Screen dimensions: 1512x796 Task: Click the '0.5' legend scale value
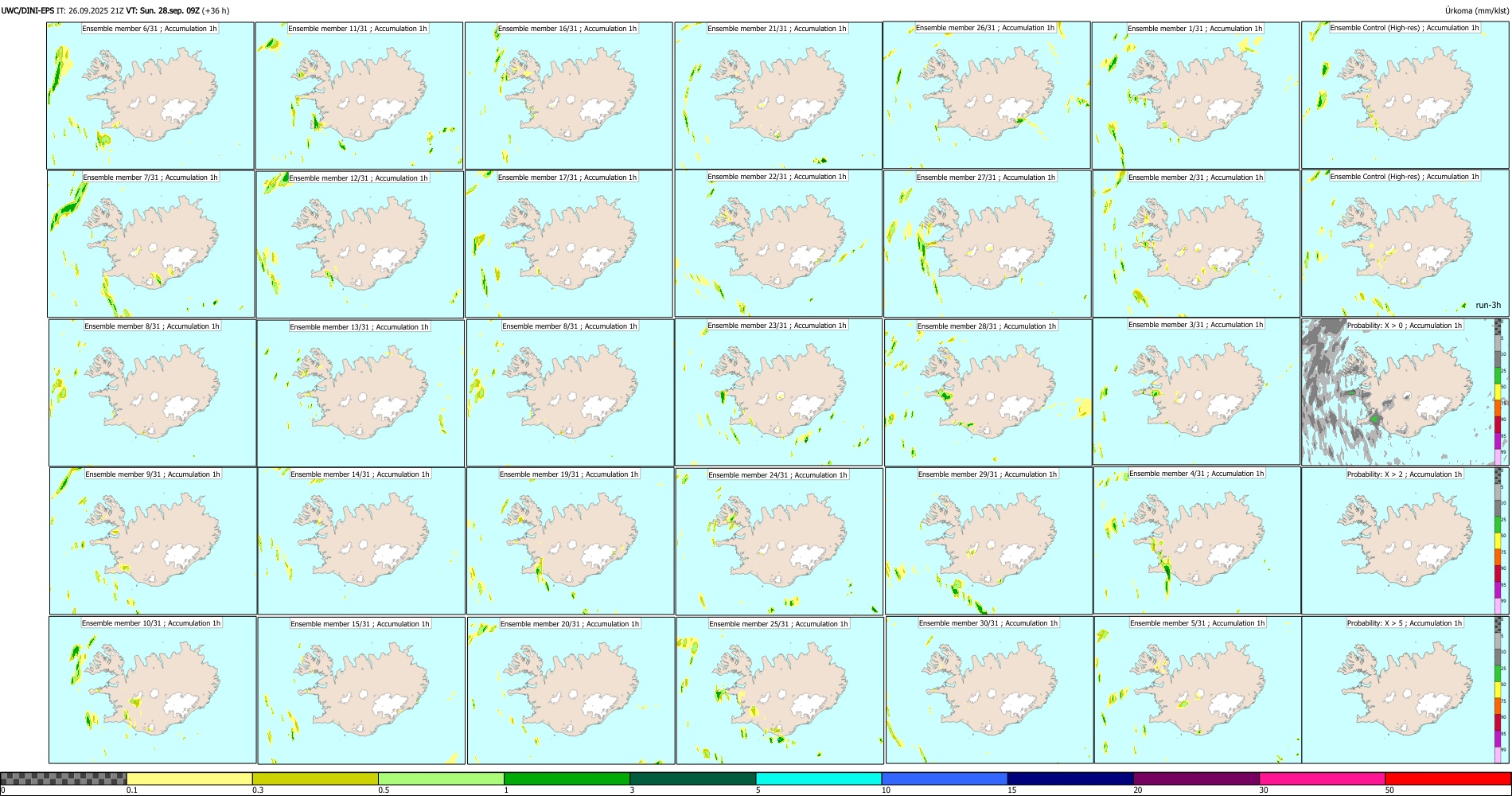pyautogui.click(x=384, y=790)
